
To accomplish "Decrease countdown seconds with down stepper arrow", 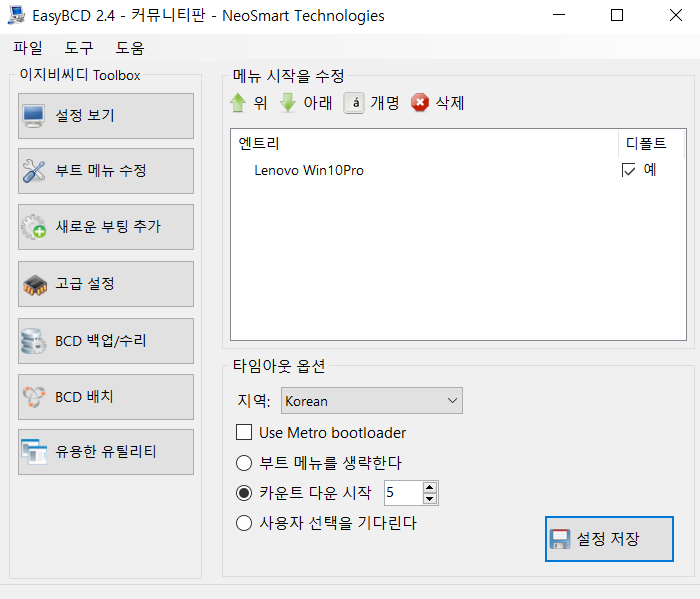I will (x=429, y=499).
